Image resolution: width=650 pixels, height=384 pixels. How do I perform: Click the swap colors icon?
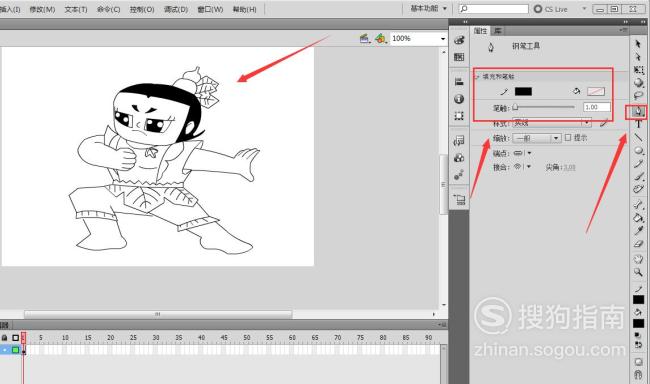(638, 345)
